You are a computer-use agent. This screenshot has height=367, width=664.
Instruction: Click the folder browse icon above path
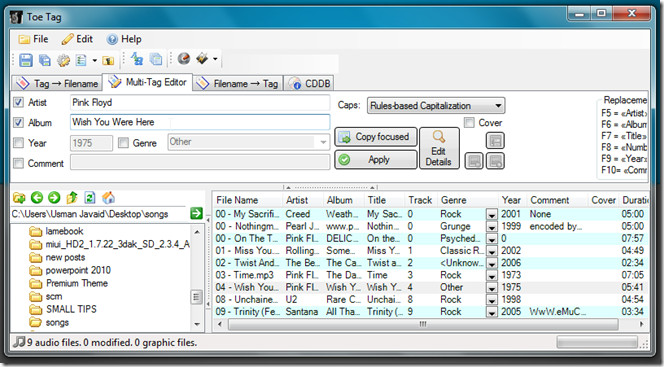tap(19, 197)
